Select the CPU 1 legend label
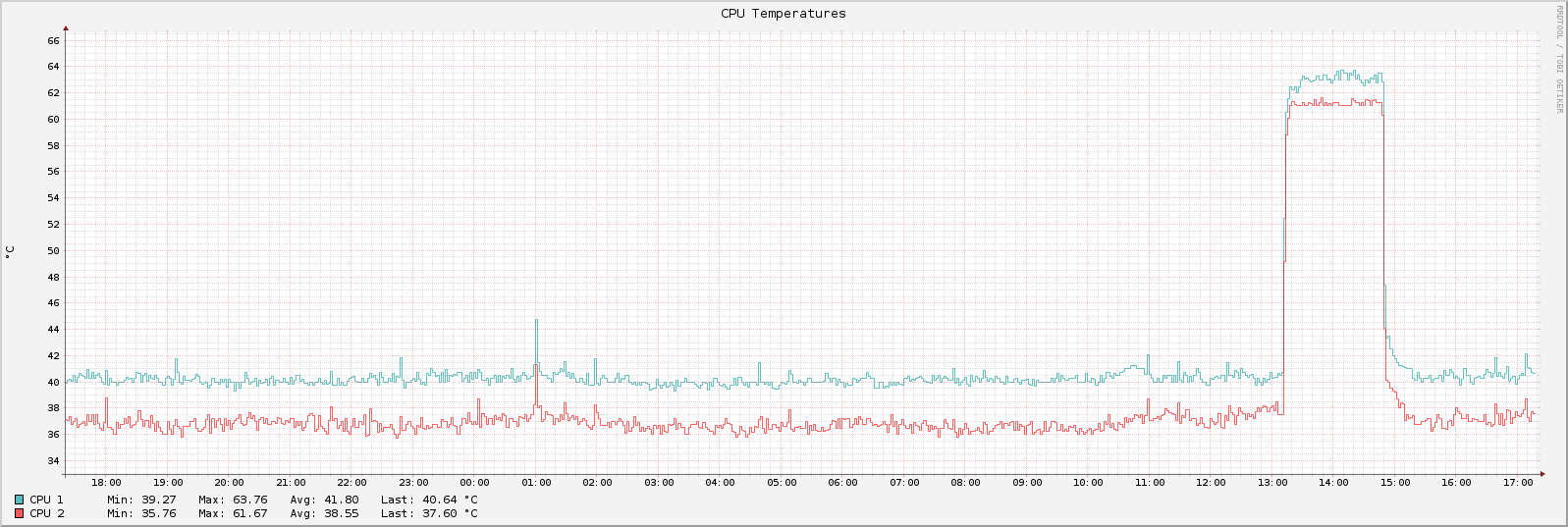This screenshot has height=527, width=1568. (46, 500)
